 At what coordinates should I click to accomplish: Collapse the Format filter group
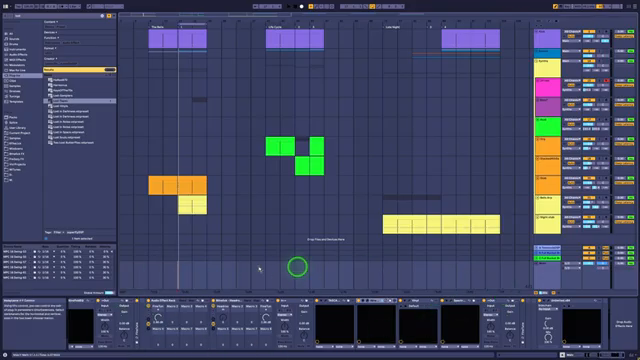click(x=50, y=48)
